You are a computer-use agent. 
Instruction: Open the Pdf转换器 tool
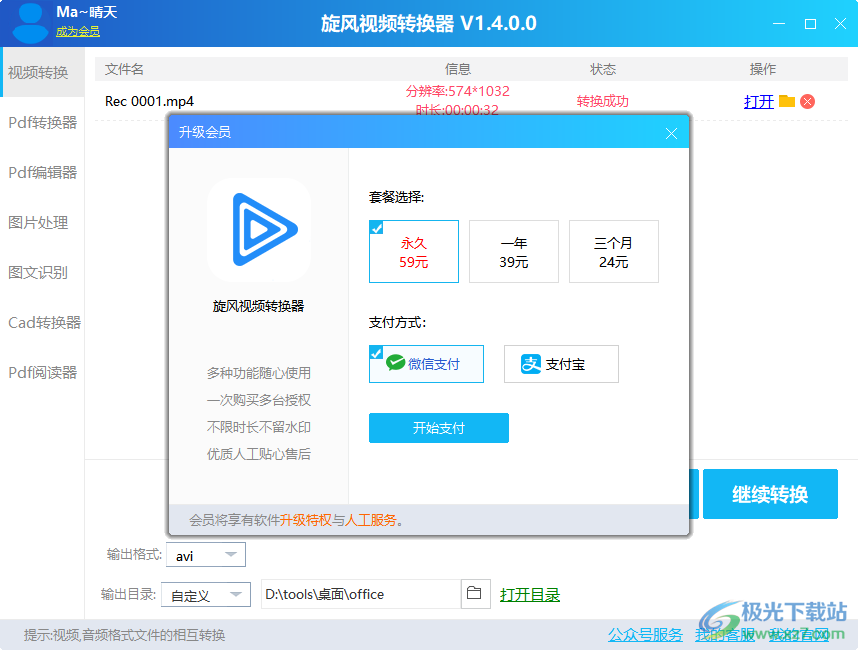[42, 122]
